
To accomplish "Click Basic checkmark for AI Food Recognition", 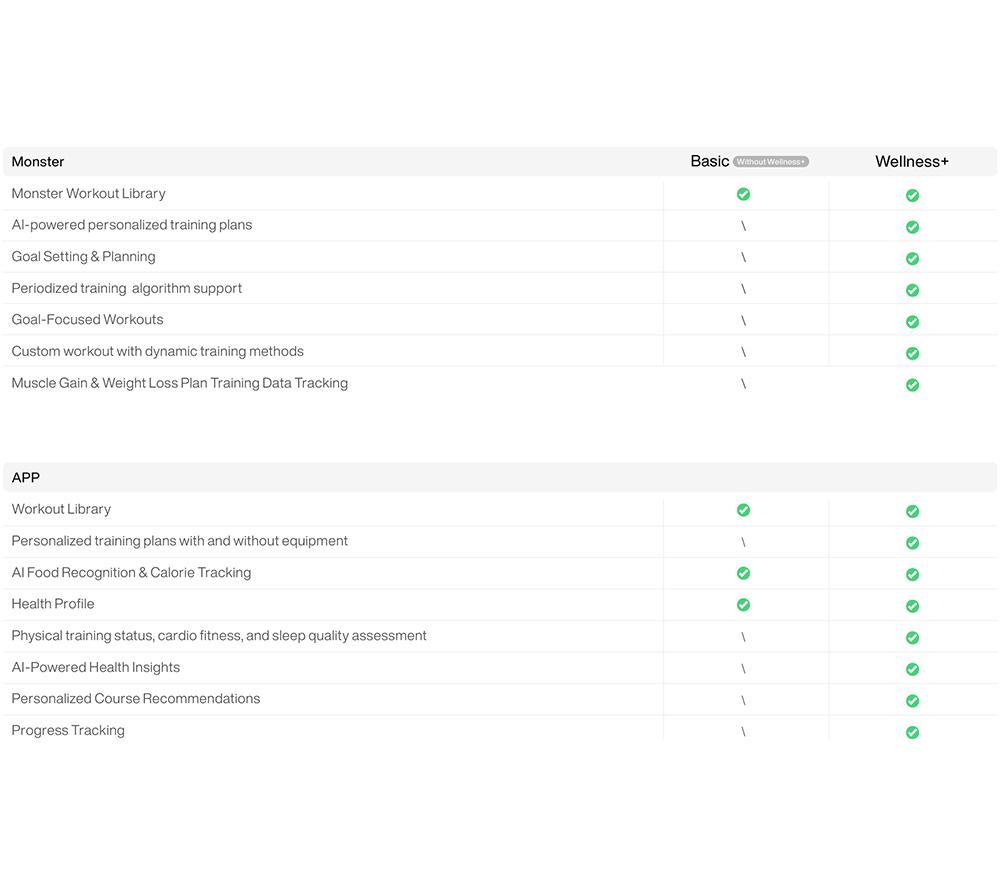I will pyautogui.click(x=743, y=573).
